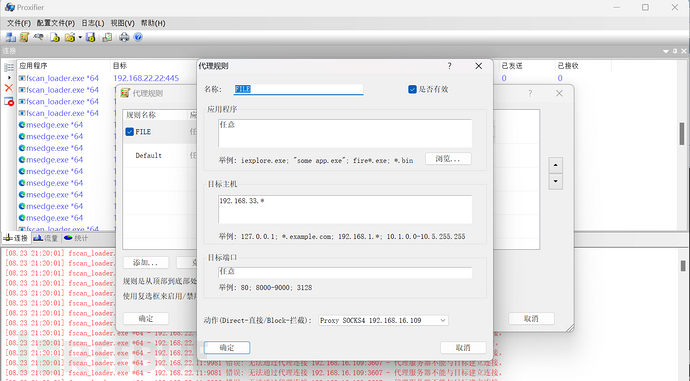Open the 文件(F) menu
690x381 pixels.
18,23
